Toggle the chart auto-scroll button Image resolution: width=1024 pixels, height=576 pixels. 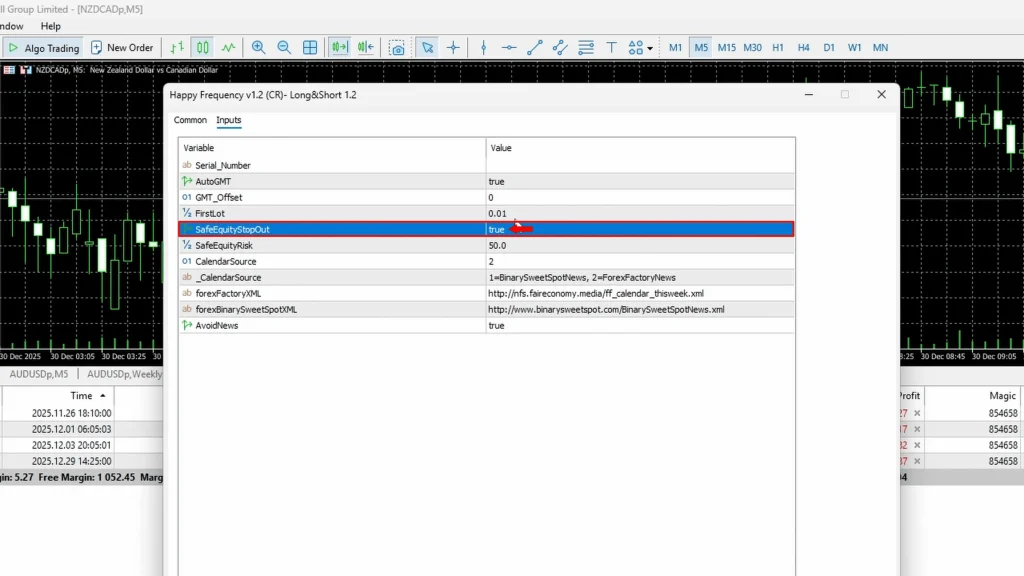(x=340, y=47)
